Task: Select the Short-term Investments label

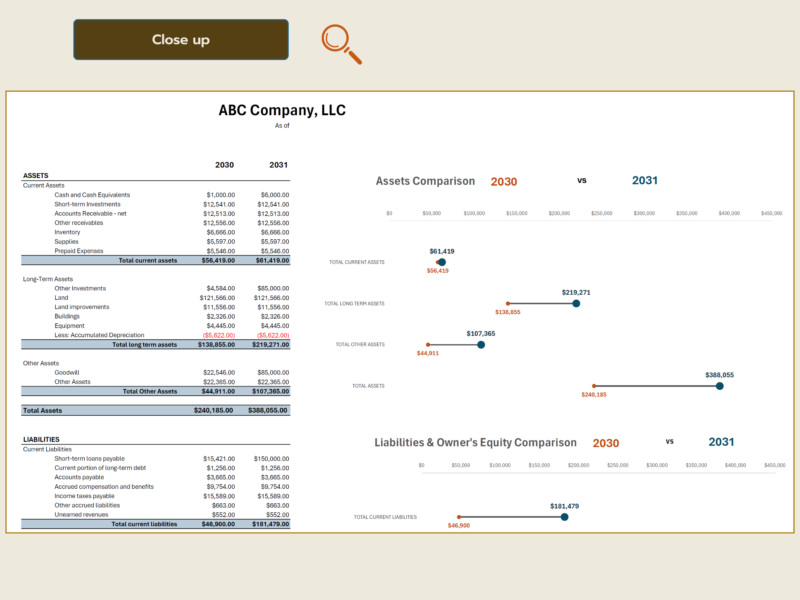Action: (x=87, y=204)
